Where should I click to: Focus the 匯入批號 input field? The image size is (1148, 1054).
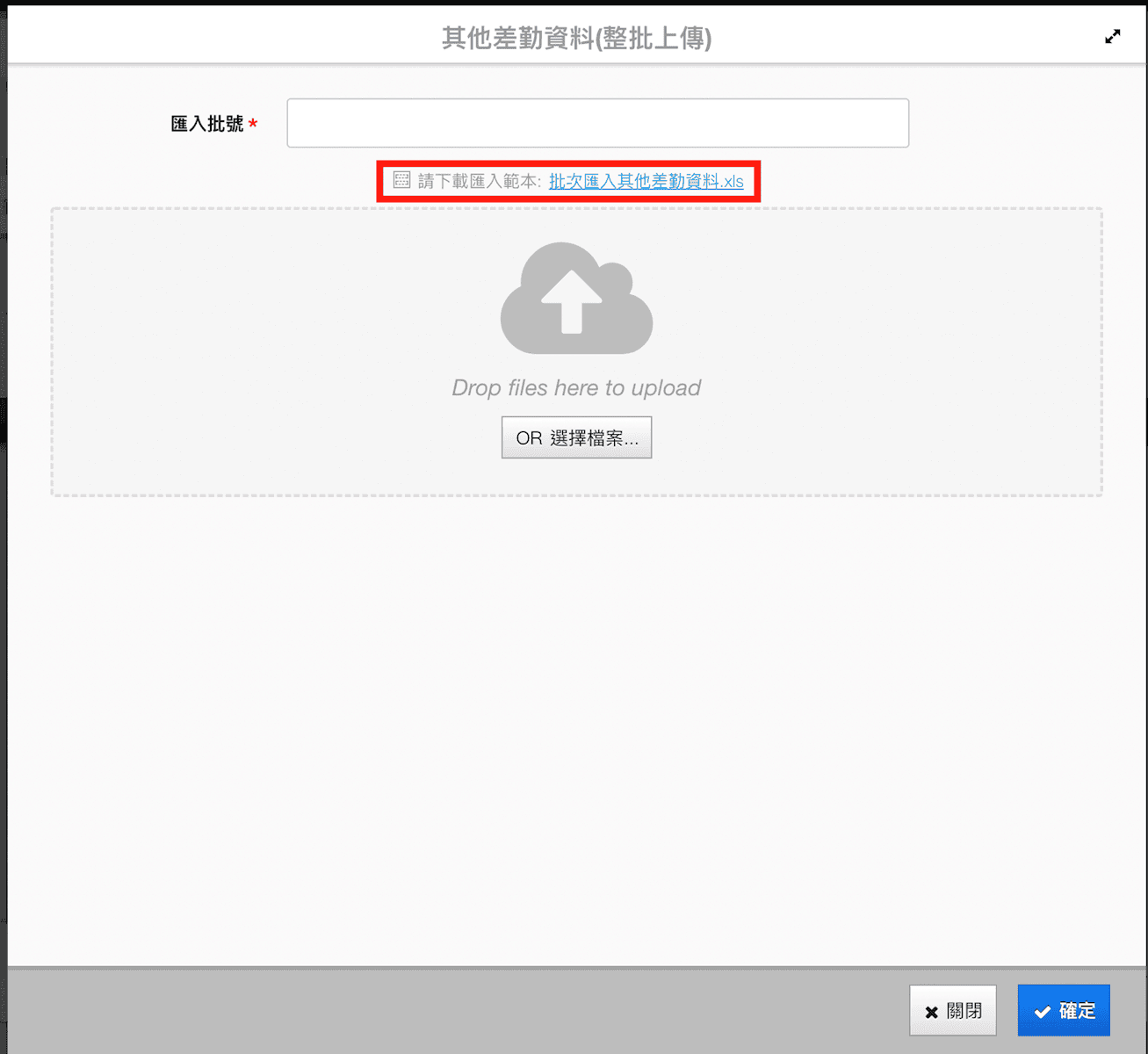[x=597, y=123]
